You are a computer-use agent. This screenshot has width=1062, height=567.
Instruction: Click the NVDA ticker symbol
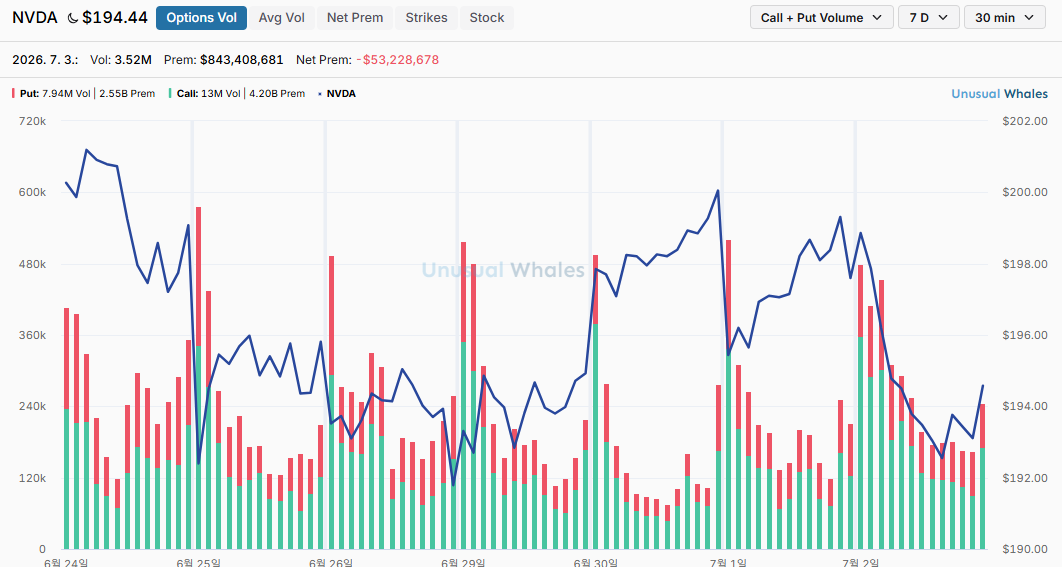pos(35,18)
